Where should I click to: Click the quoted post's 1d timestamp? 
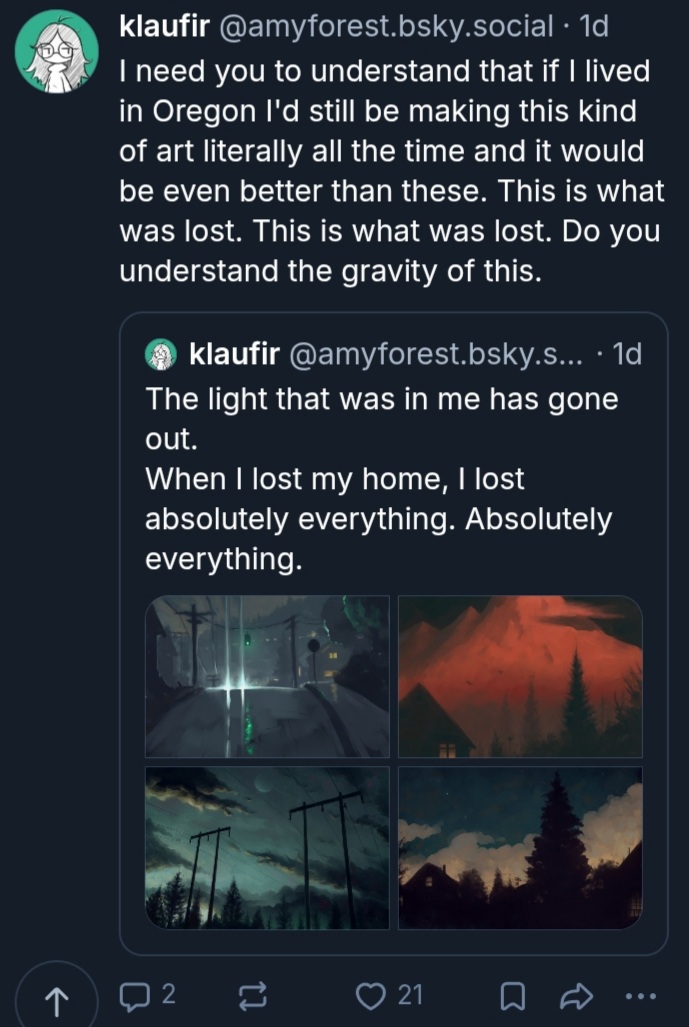coord(626,353)
